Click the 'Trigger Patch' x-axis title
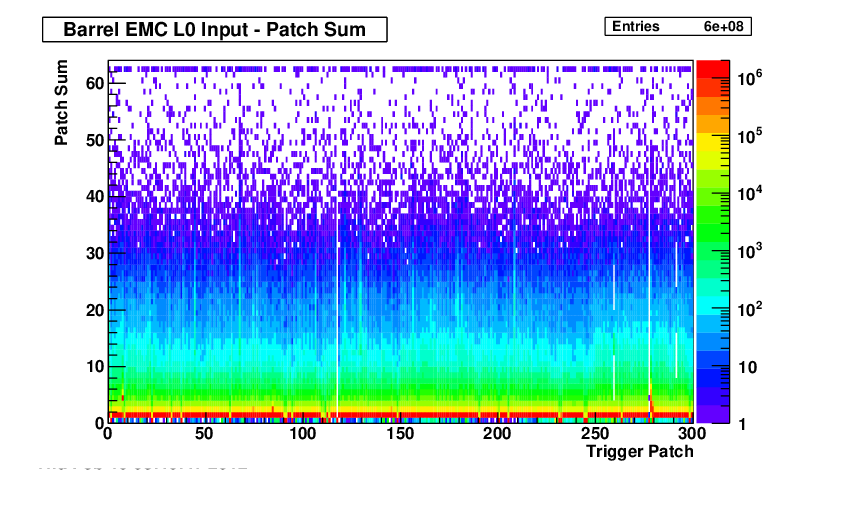The image size is (850, 517). [x=640, y=451]
